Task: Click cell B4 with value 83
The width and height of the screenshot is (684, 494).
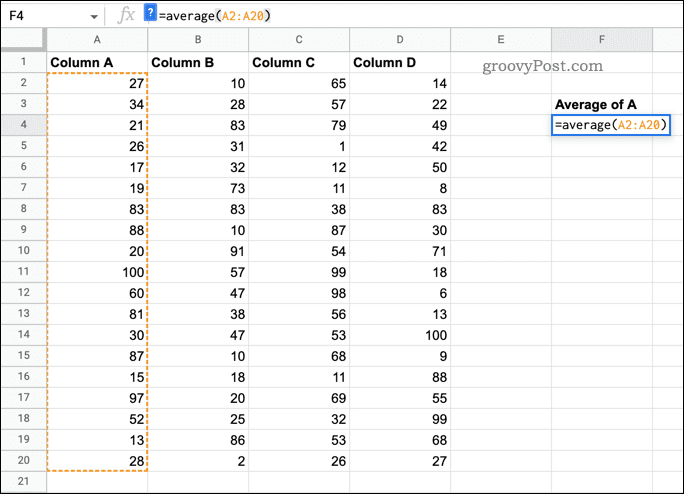Action: [198, 125]
